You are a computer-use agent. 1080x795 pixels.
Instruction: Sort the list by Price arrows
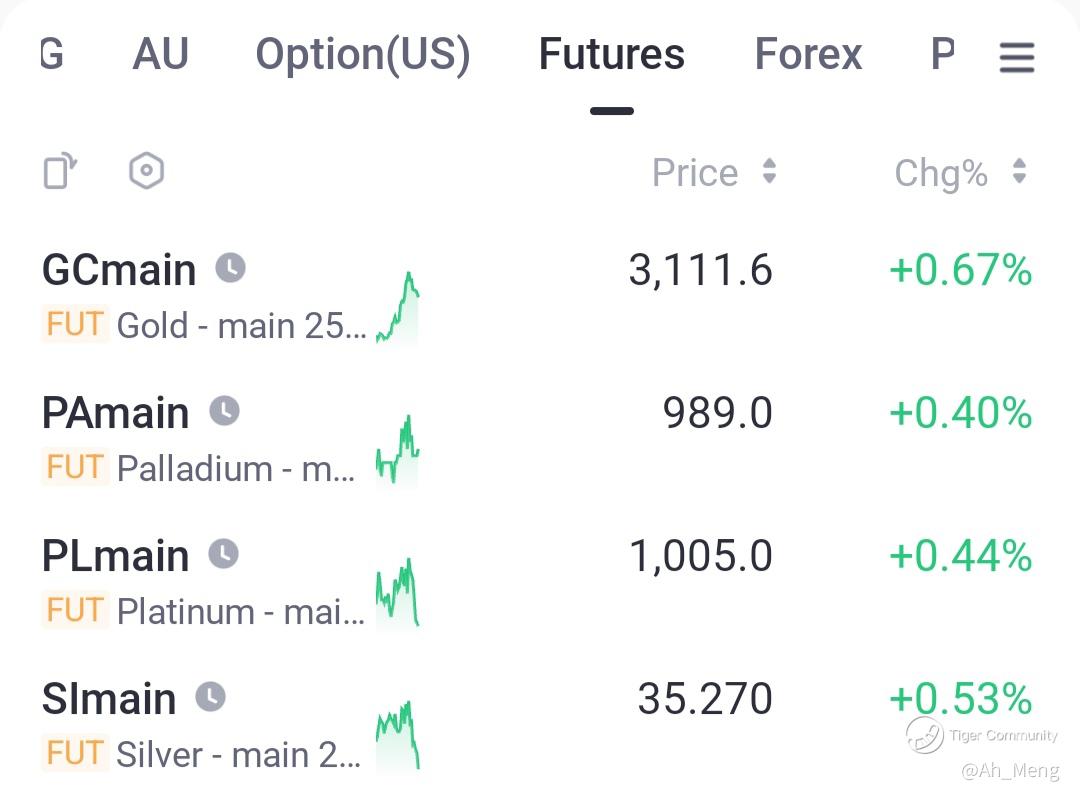pyautogui.click(x=769, y=172)
